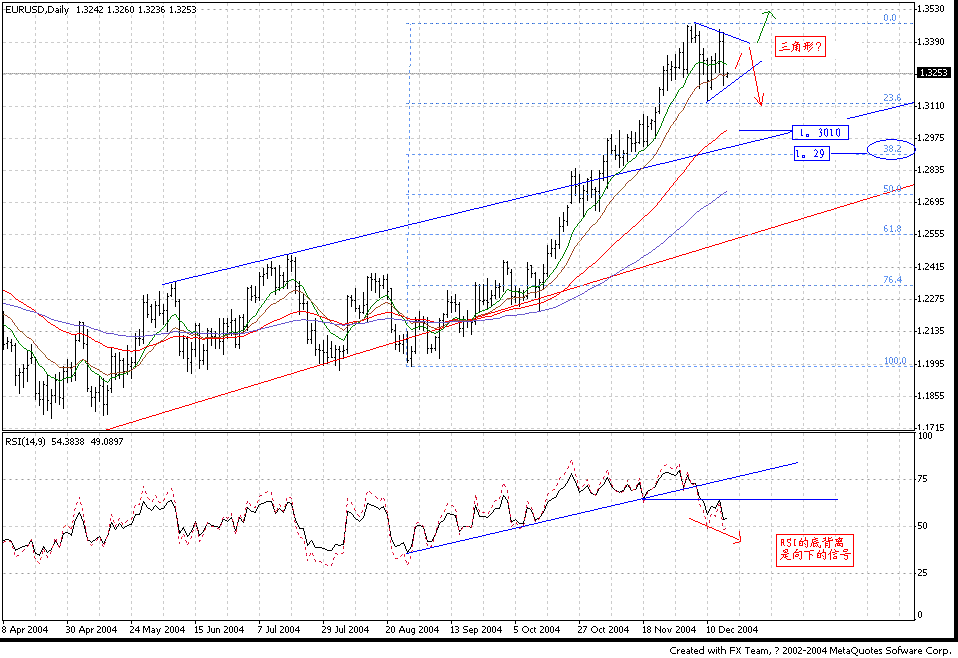This screenshot has height=658, width=958.
Task: Select the 1.2415 price axis label
Action: (931, 267)
